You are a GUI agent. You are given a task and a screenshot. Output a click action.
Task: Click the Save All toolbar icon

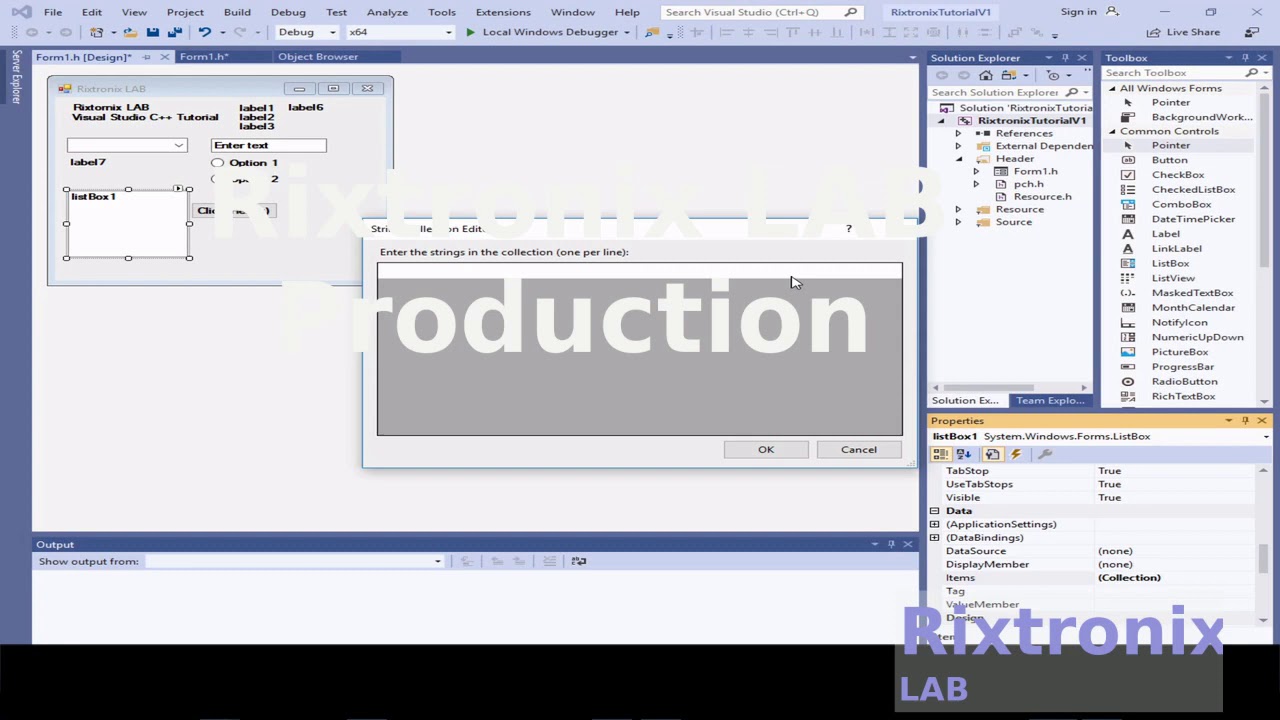coord(173,32)
